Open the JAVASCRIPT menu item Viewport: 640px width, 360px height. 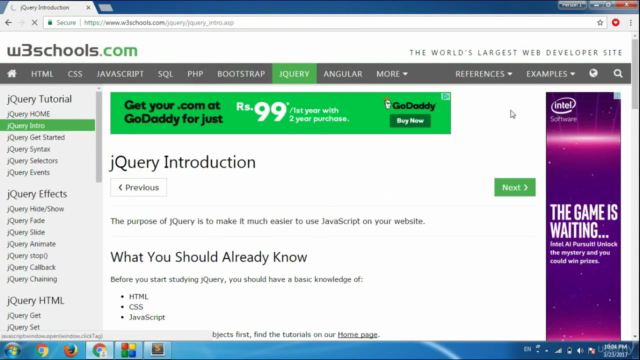(x=120, y=74)
